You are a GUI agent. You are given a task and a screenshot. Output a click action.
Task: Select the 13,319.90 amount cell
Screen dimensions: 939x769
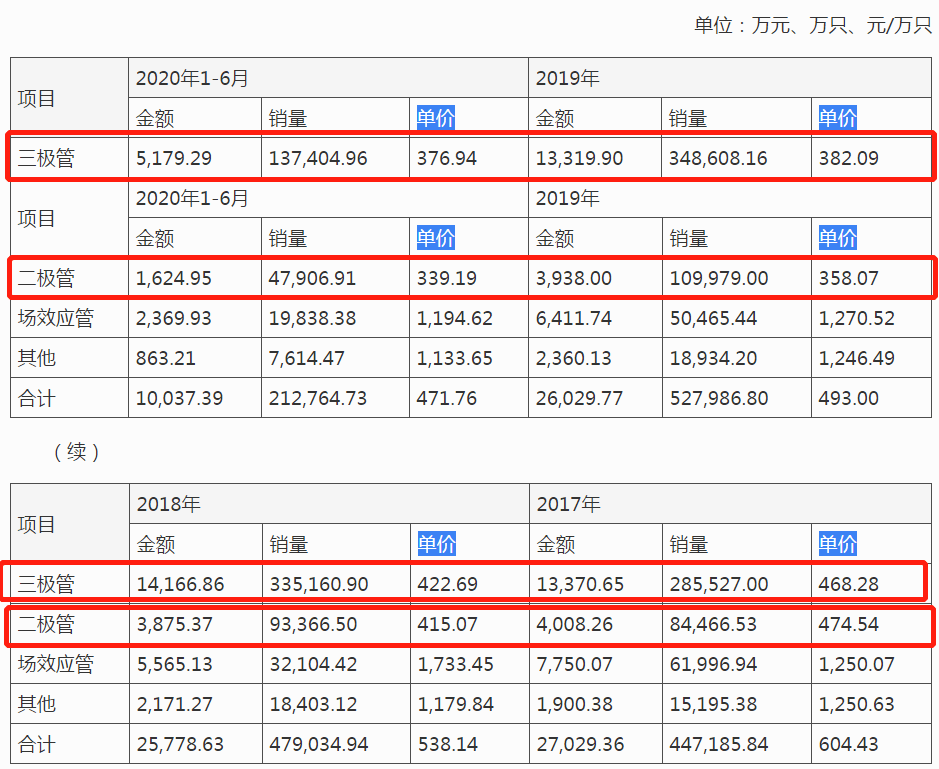[x=579, y=158]
